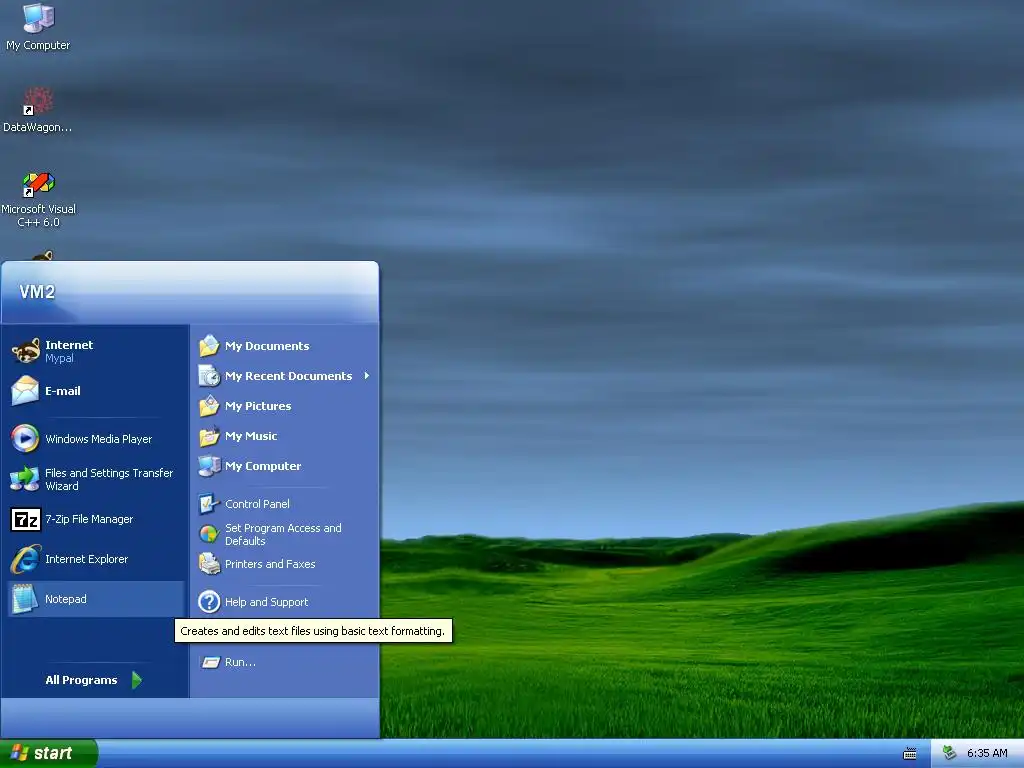The image size is (1024, 768).
Task: Choose Internet Explorer label
Action: click(86, 559)
